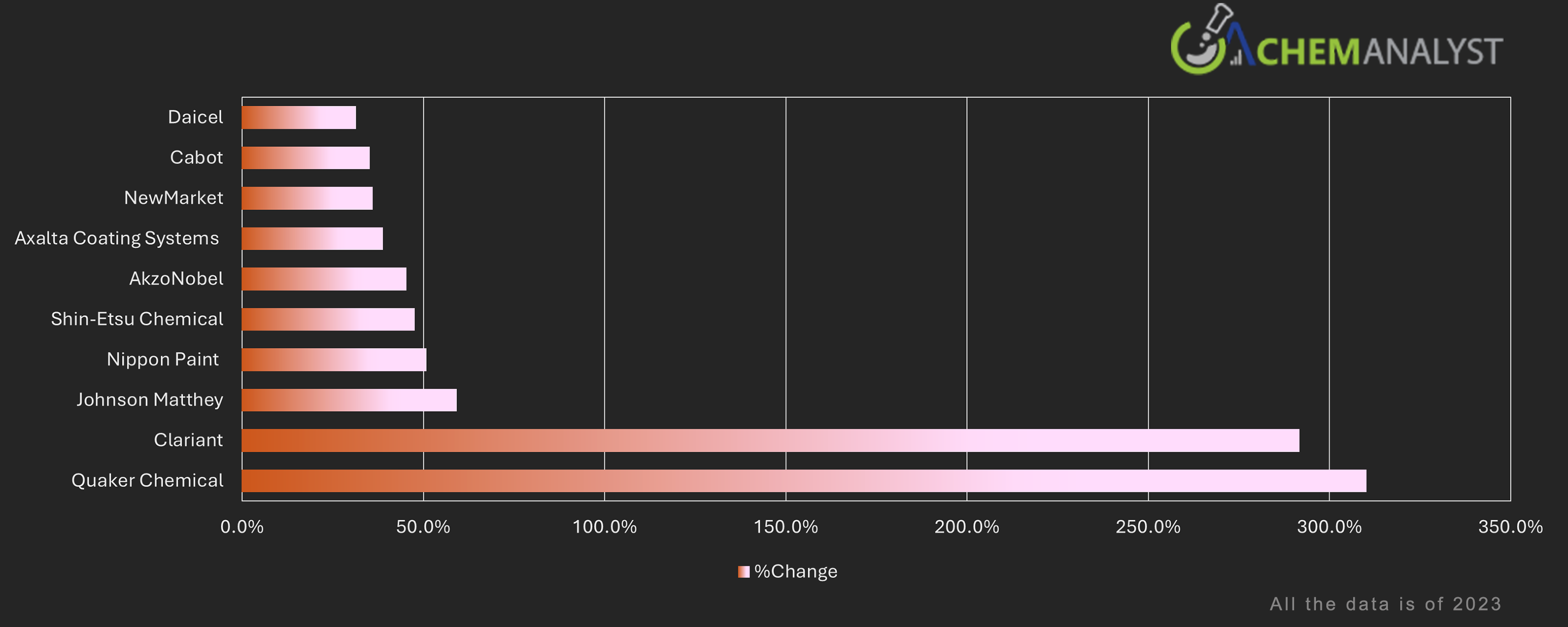Select the Clariant bar

(770, 440)
